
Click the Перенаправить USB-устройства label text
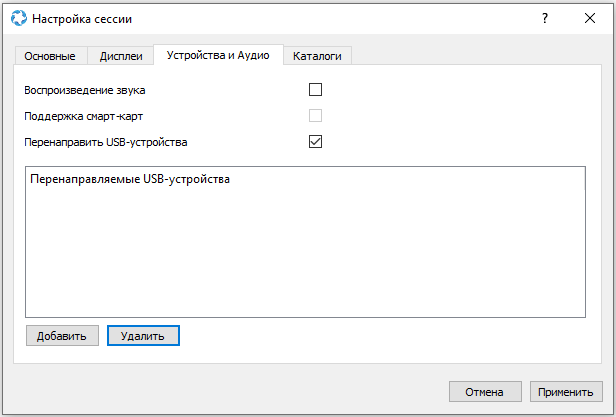(106, 142)
